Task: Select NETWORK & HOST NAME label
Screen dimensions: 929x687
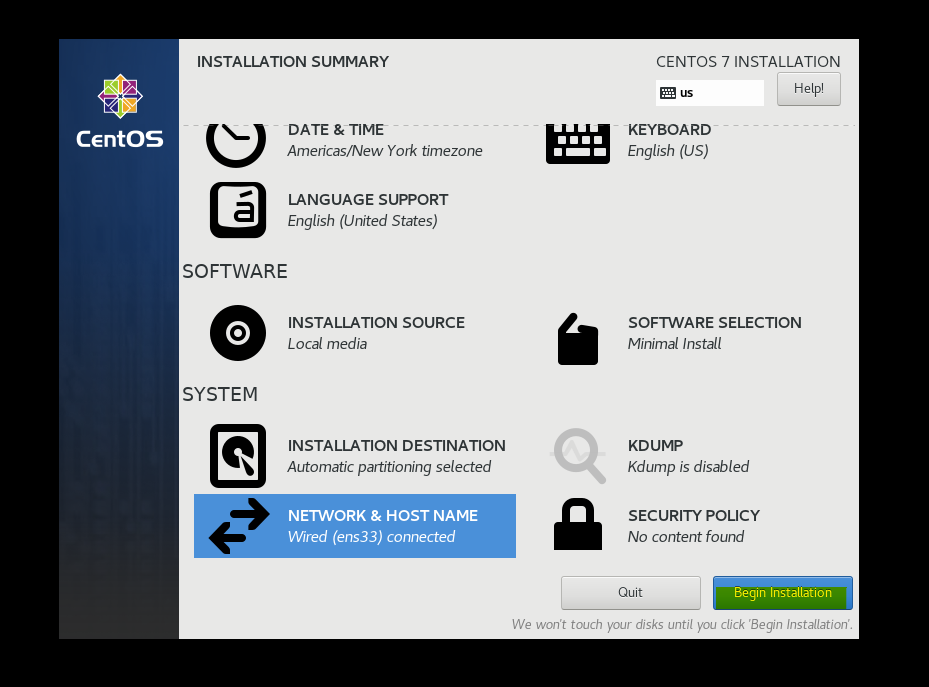Action: (x=383, y=516)
